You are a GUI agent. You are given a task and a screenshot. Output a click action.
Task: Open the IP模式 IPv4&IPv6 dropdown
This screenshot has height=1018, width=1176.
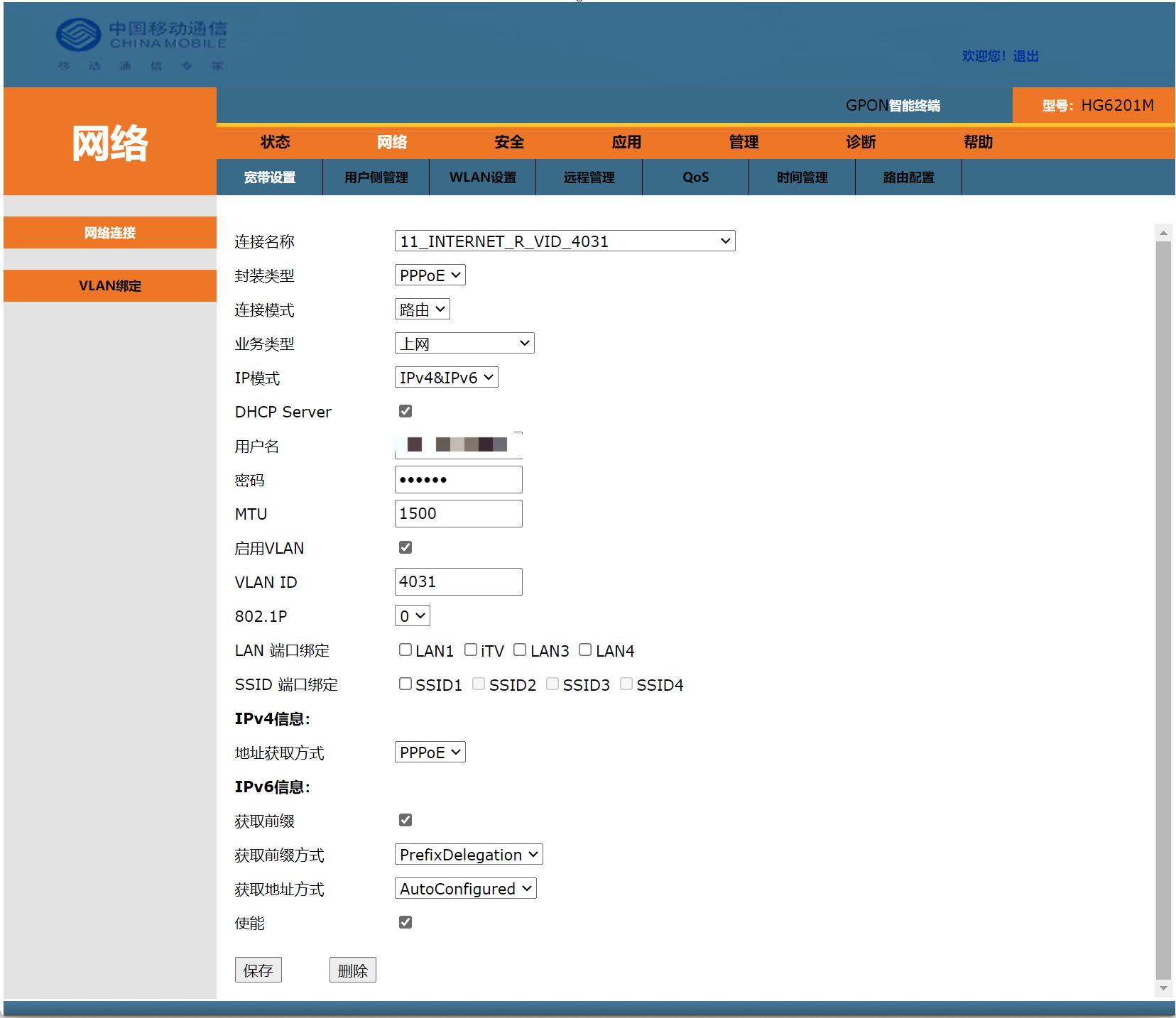click(x=446, y=377)
